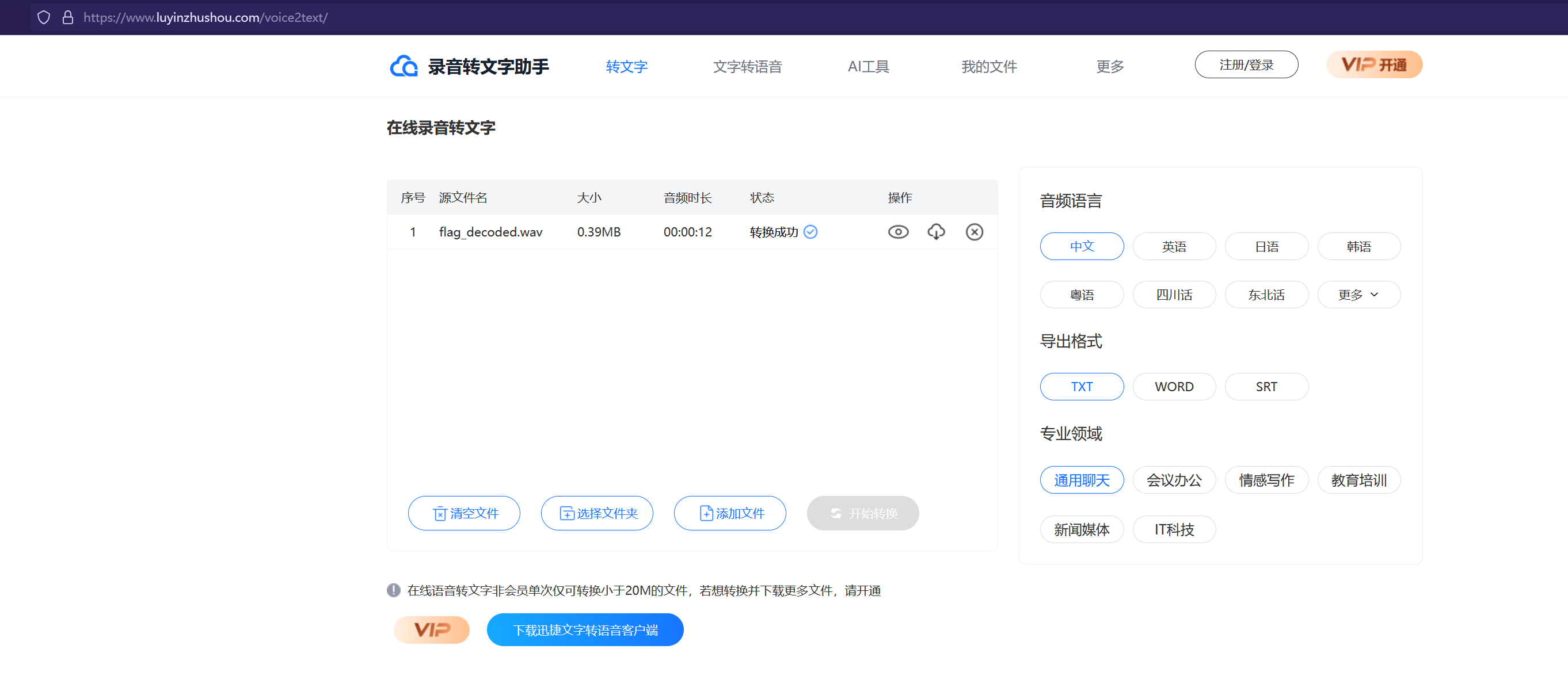Click 下载迅捷文字转语音客户端 button
The image size is (1568, 676).
[585, 630]
